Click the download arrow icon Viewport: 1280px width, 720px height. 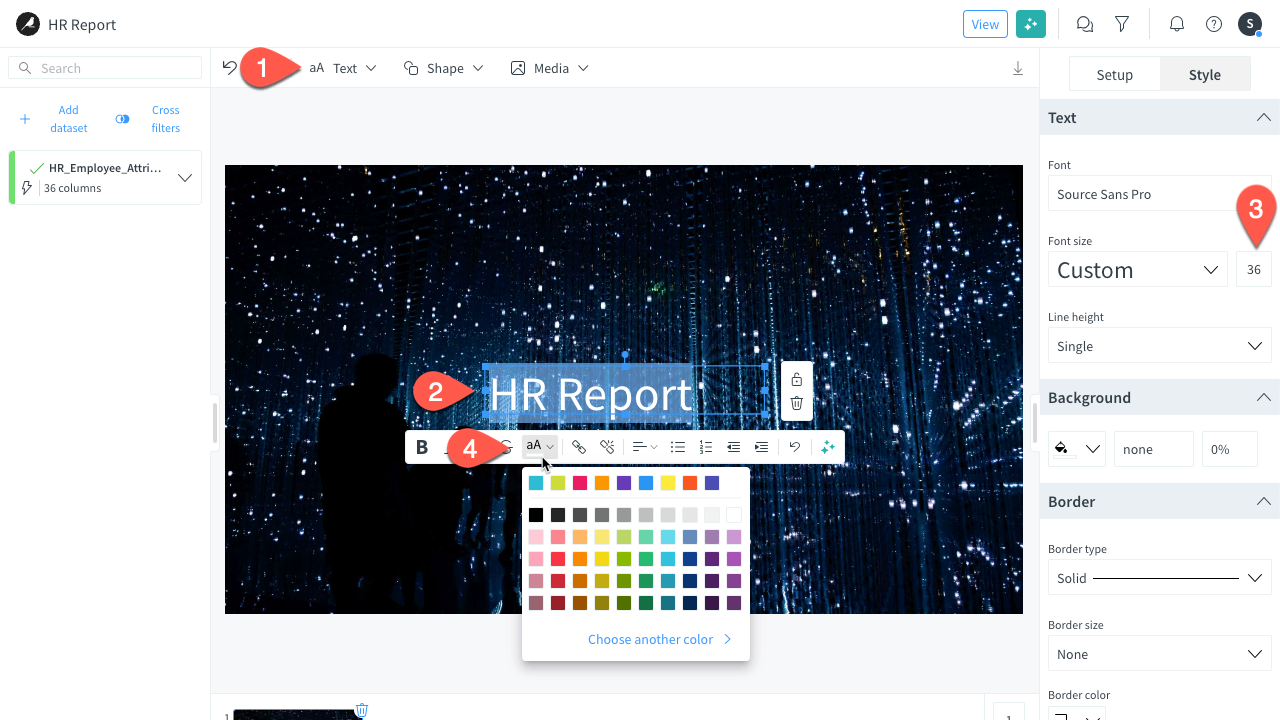coord(1018,68)
